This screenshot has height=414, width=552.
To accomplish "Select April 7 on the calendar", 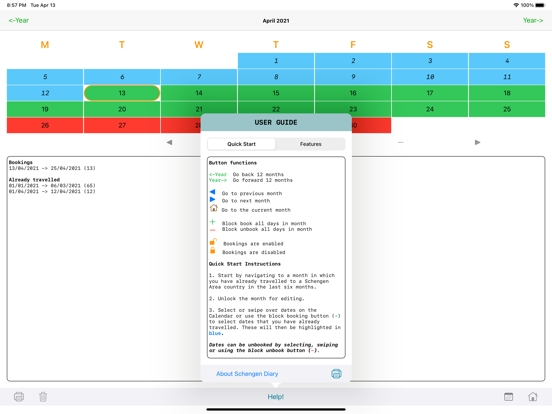I will pos(199,77).
